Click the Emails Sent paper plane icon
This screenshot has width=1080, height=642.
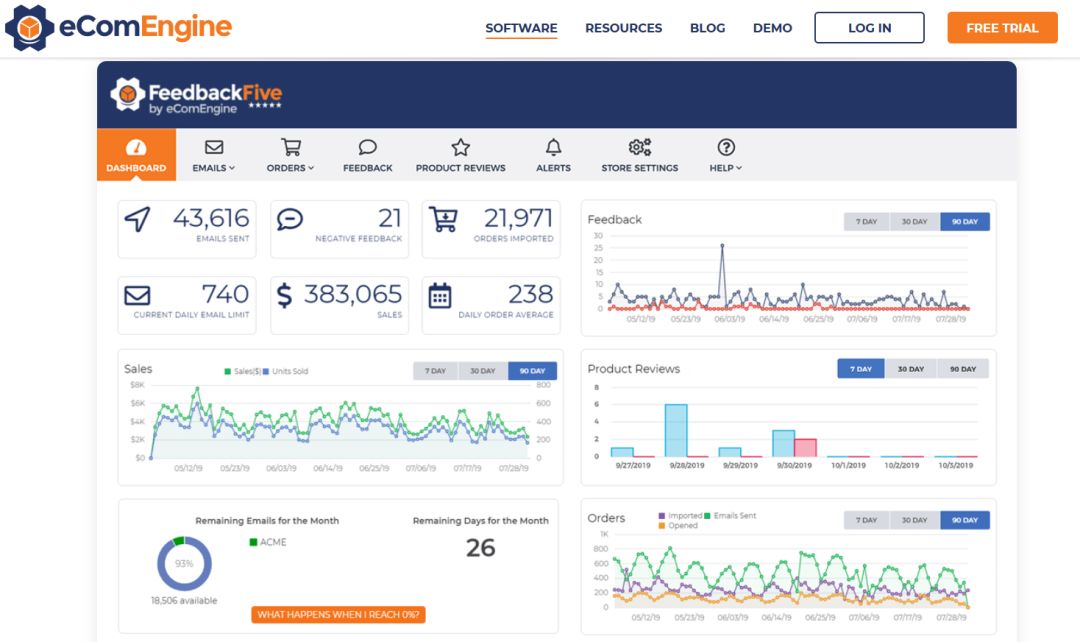coord(137,219)
